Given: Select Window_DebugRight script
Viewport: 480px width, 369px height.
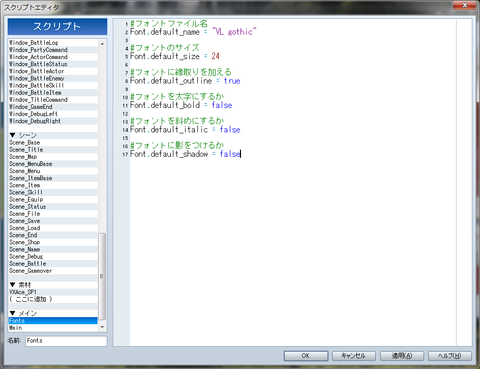Looking at the screenshot, I should tap(53, 121).
